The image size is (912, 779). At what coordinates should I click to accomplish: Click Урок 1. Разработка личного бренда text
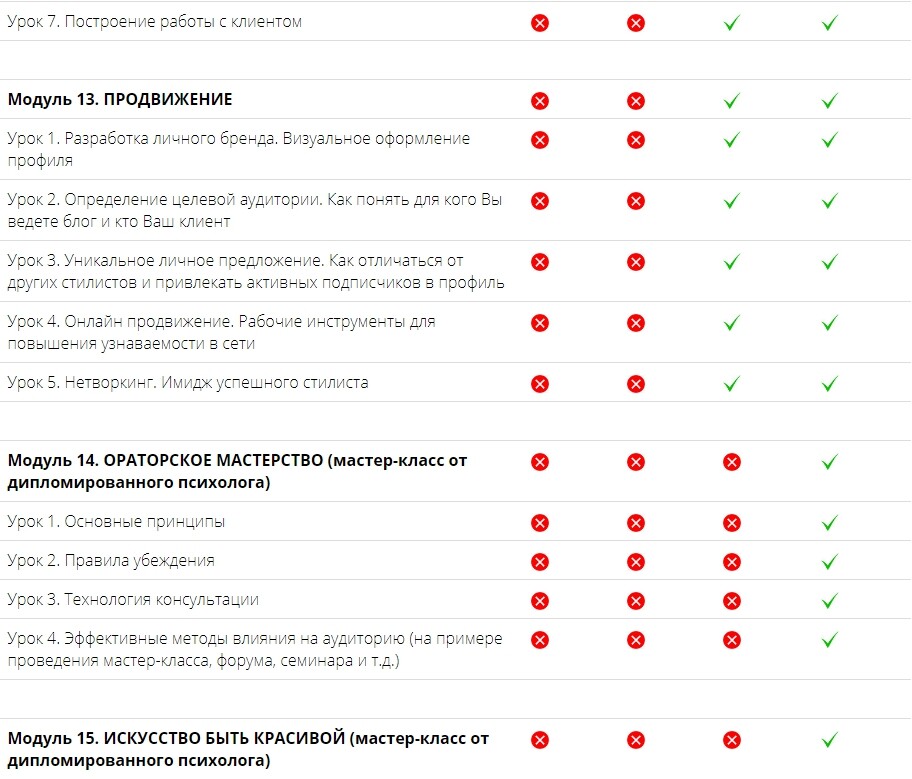tap(238, 149)
